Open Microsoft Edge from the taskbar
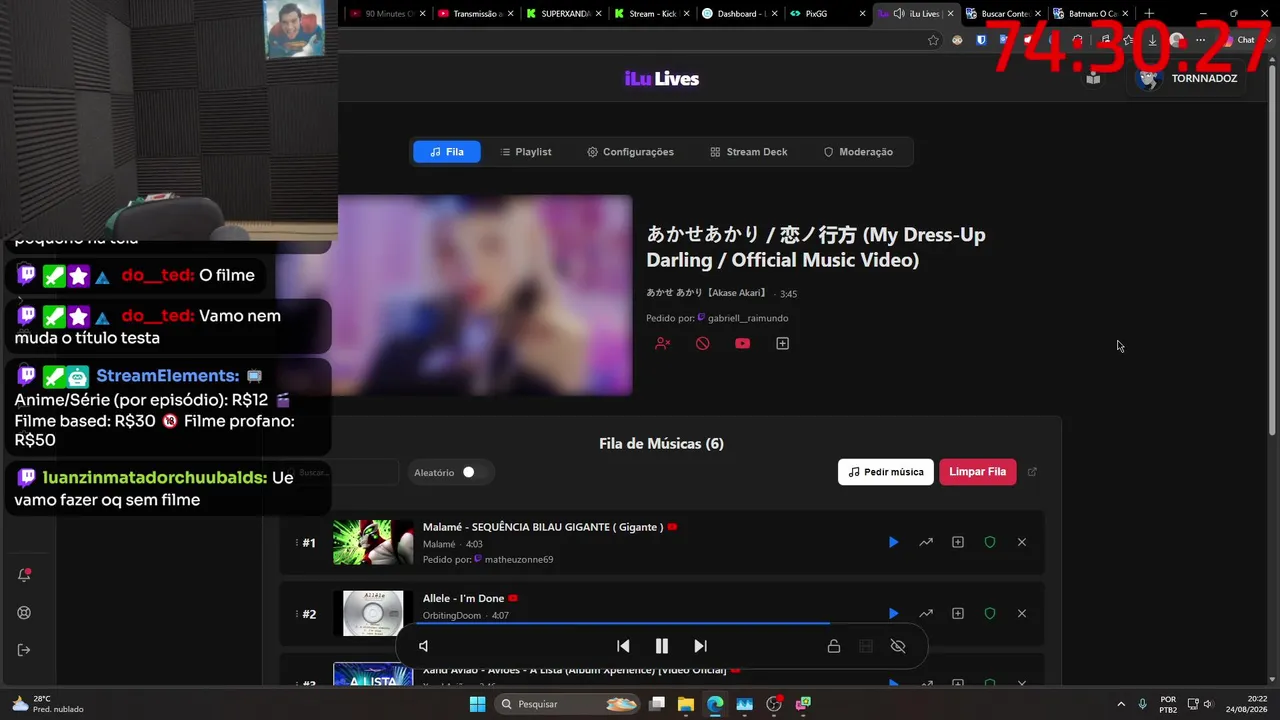Image resolution: width=1280 pixels, height=720 pixels. [x=715, y=704]
